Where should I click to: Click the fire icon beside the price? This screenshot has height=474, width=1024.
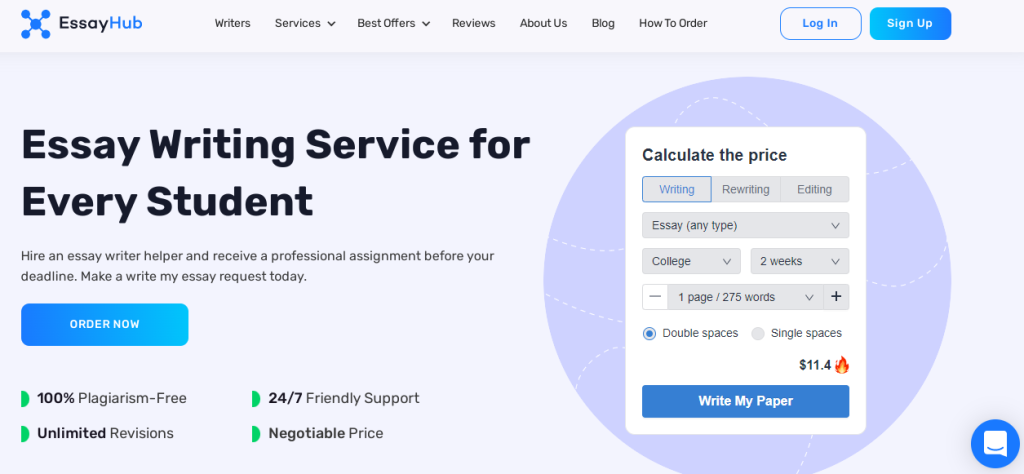pos(842,365)
